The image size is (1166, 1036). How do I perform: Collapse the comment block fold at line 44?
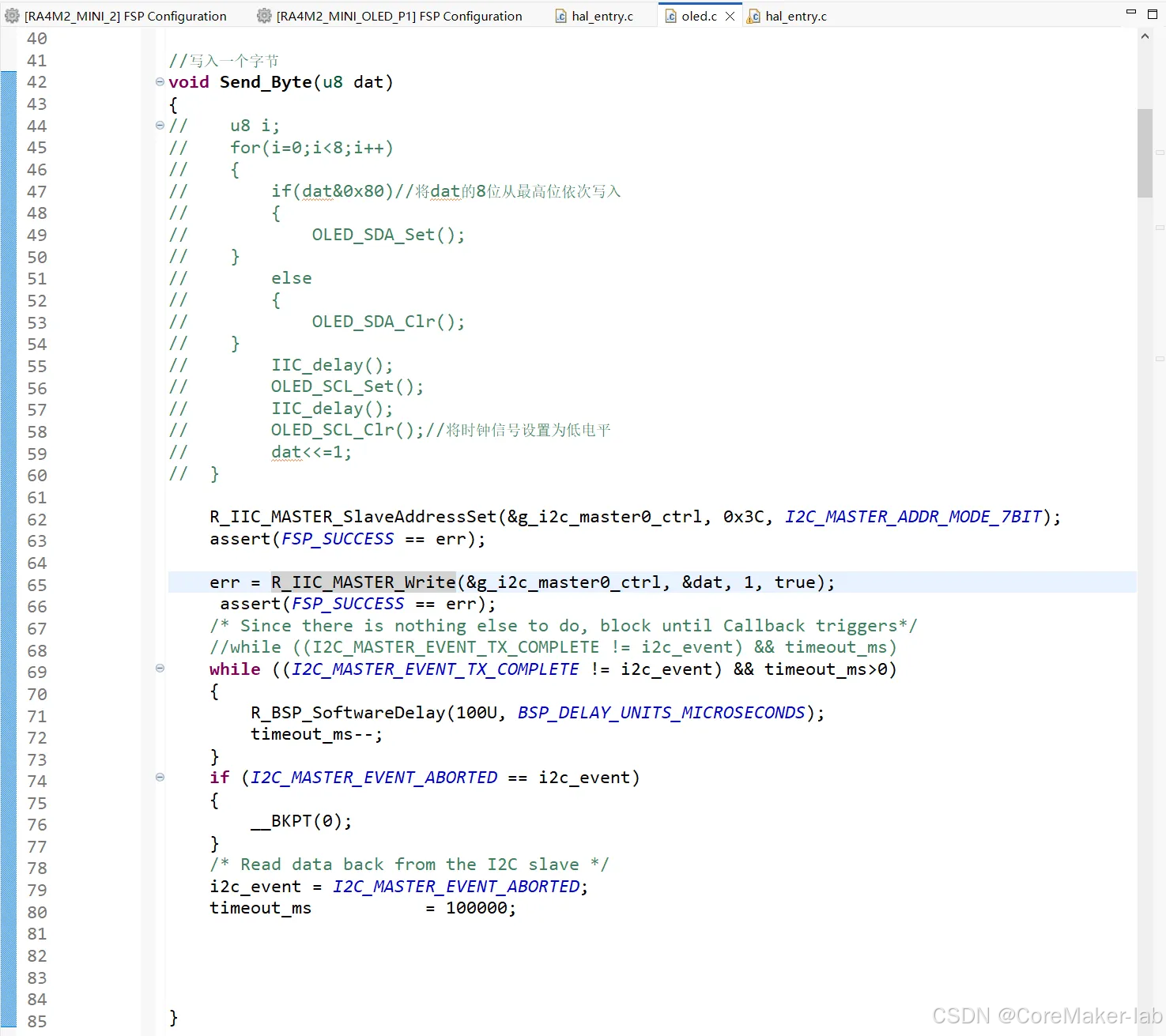(x=160, y=125)
